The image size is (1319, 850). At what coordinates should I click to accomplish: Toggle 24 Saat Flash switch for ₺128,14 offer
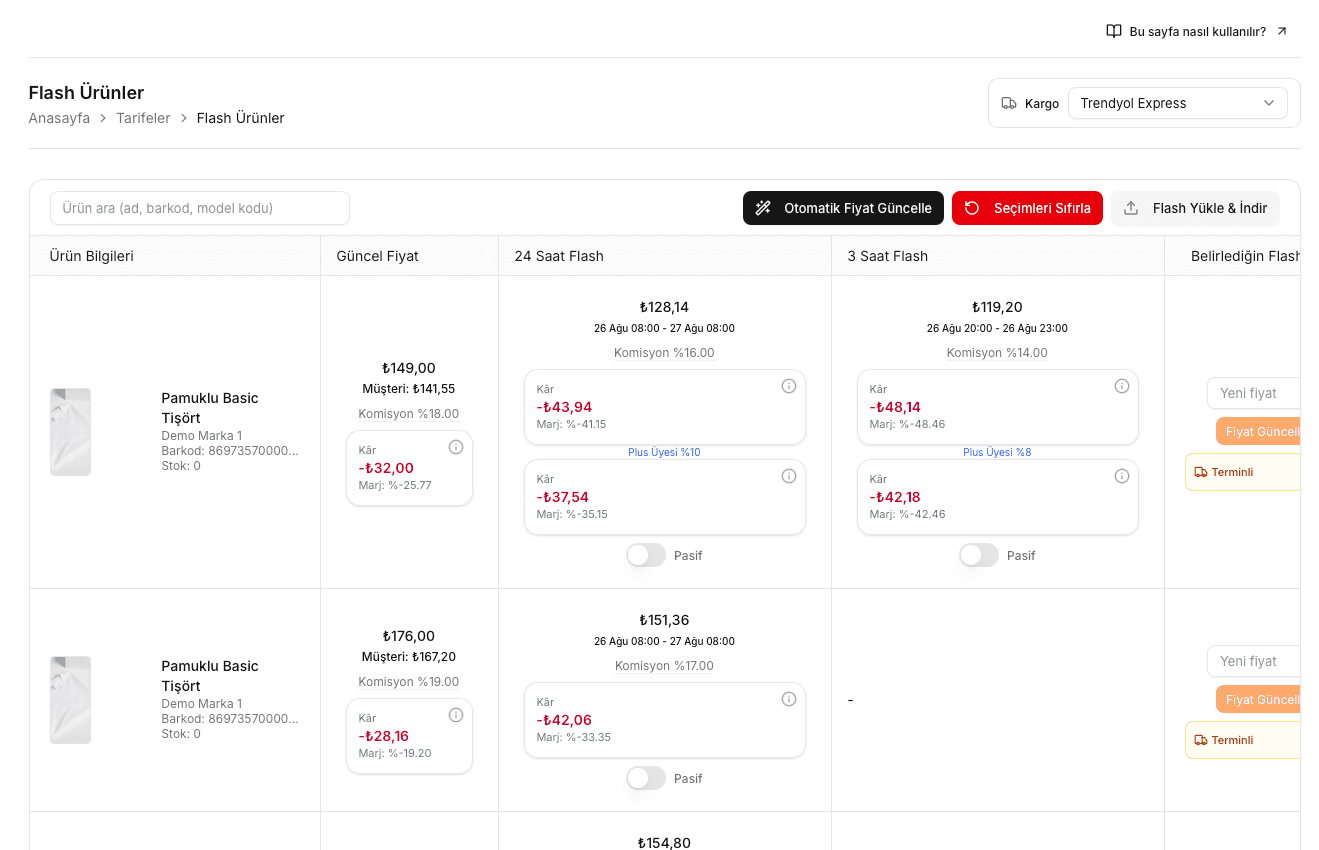(646, 555)
